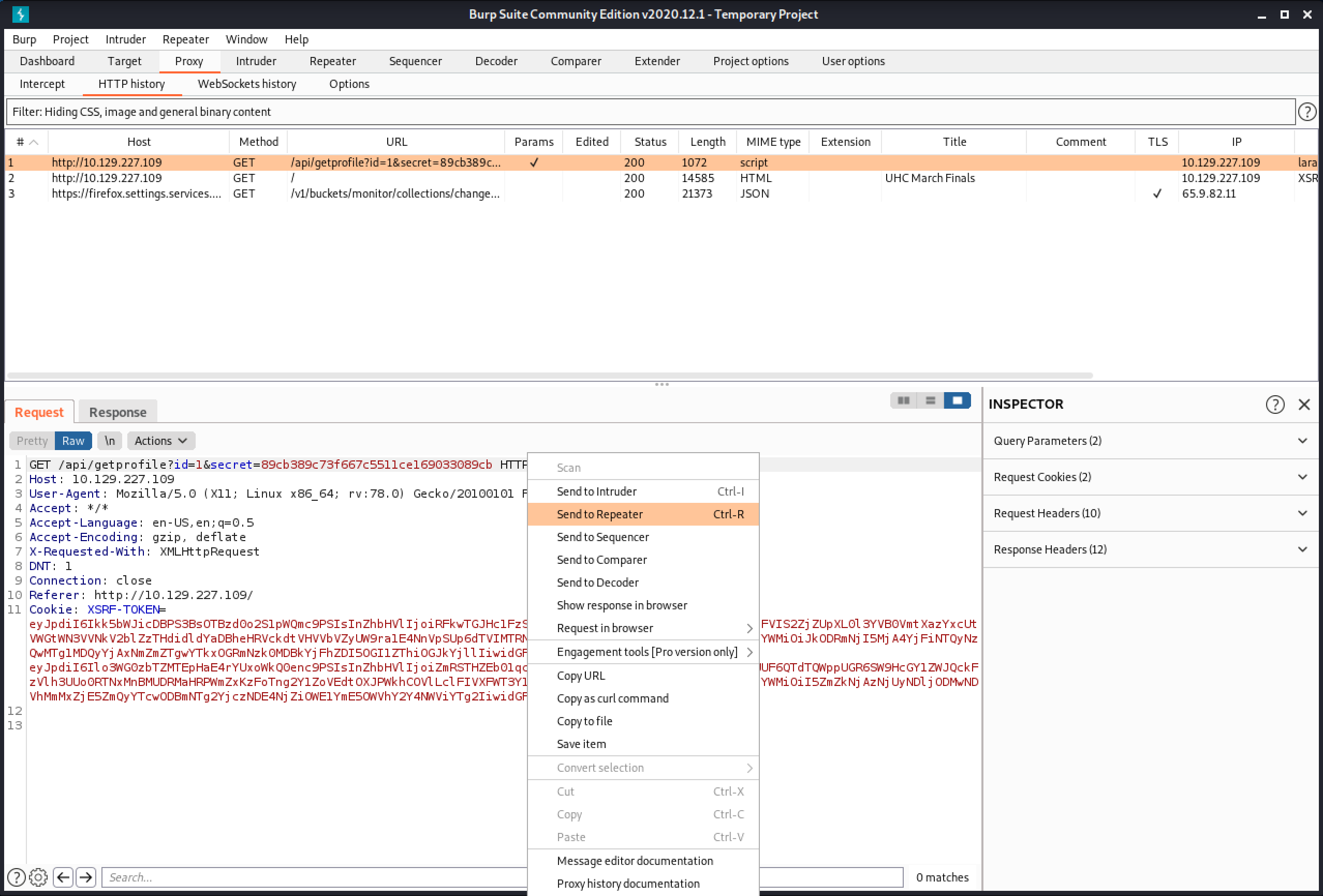Sort by MIME type column header
Image resolution: width=1323 pixels, height=896 pixels.
point(773,142)
